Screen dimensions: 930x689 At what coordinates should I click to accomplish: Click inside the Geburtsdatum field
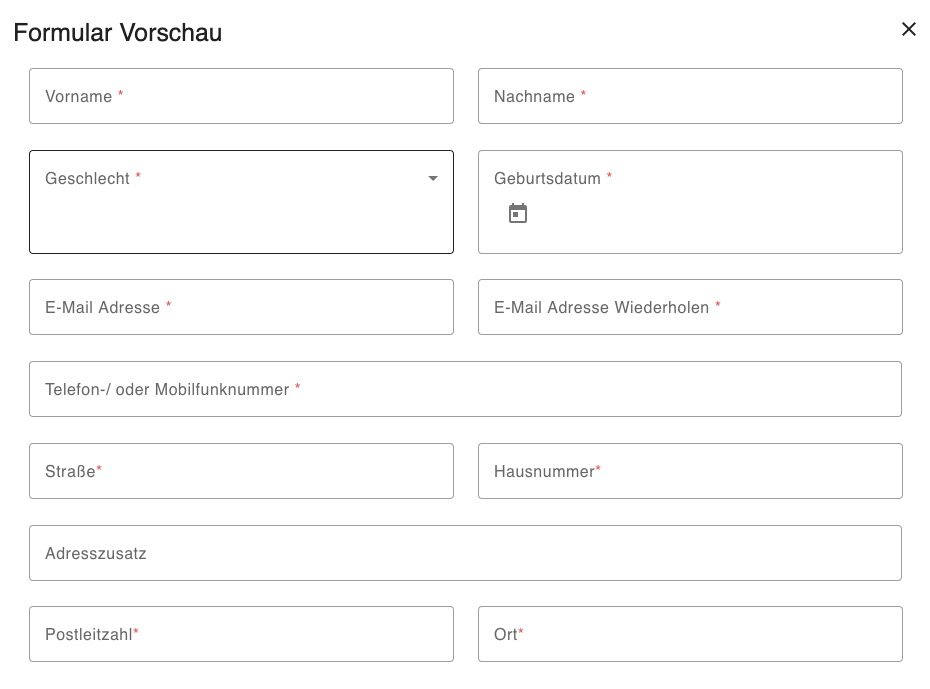tap(690, 202)
